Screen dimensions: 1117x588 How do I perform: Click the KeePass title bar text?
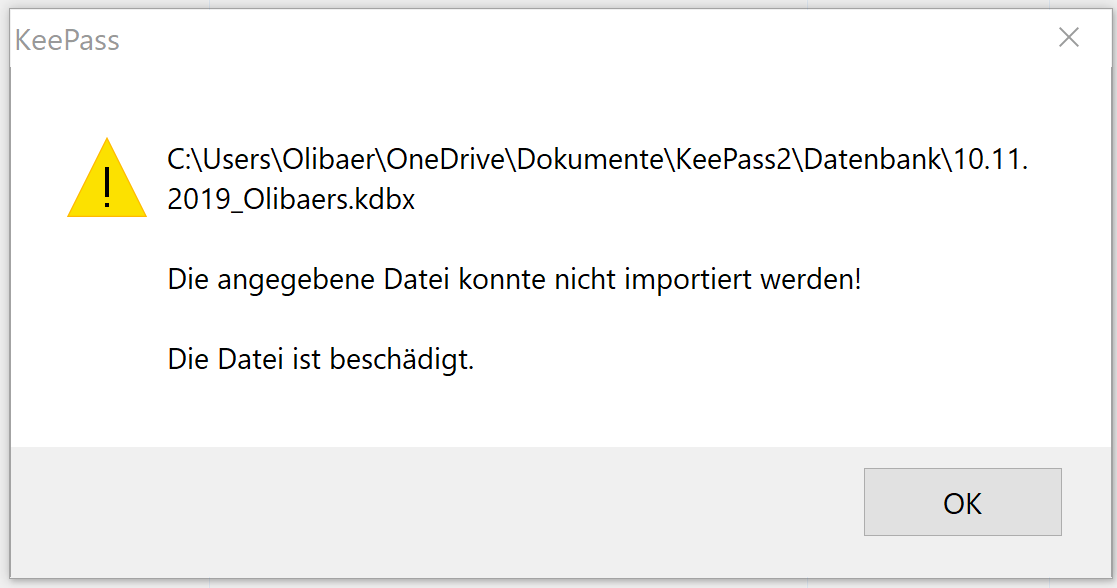click(67, 41)
